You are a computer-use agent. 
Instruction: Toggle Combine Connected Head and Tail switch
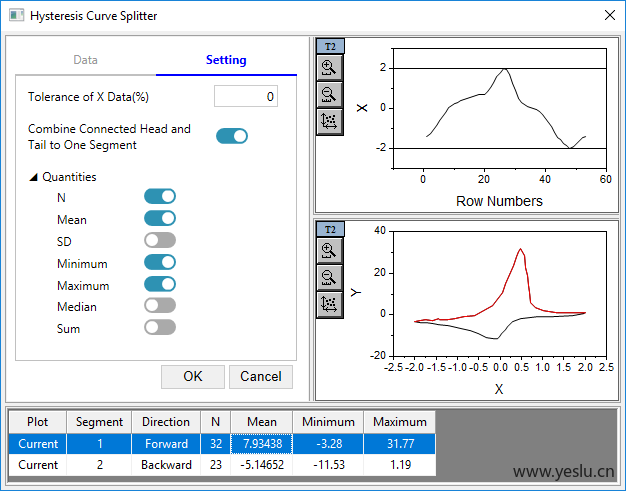tap(232, 136)
